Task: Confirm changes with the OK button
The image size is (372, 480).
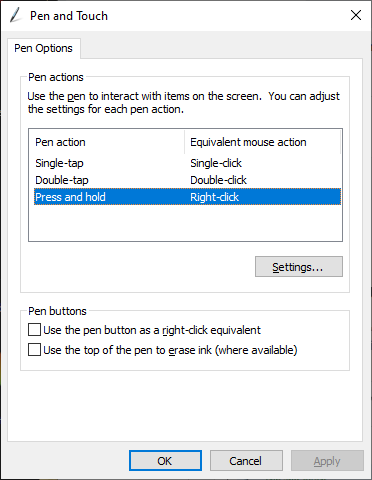Action: click(165, 461)
